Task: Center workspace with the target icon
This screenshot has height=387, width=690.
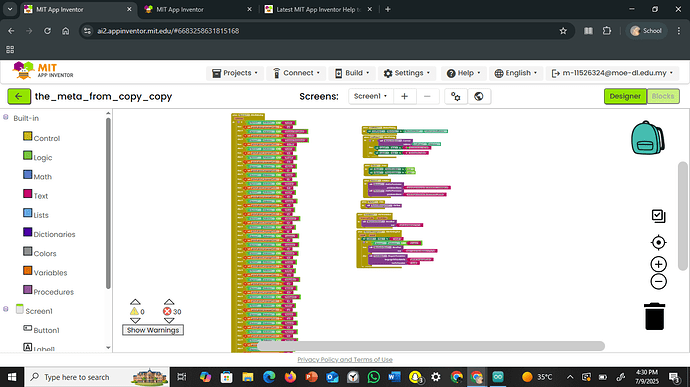Action: pyautogui.click(x=658, y=243)
